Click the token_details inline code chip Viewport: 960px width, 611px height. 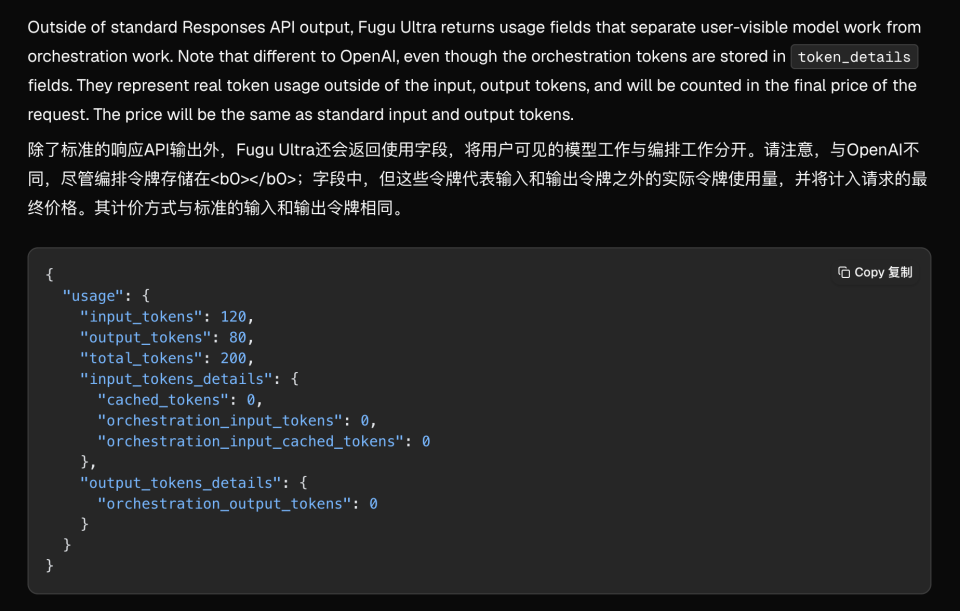click(854, 57)
